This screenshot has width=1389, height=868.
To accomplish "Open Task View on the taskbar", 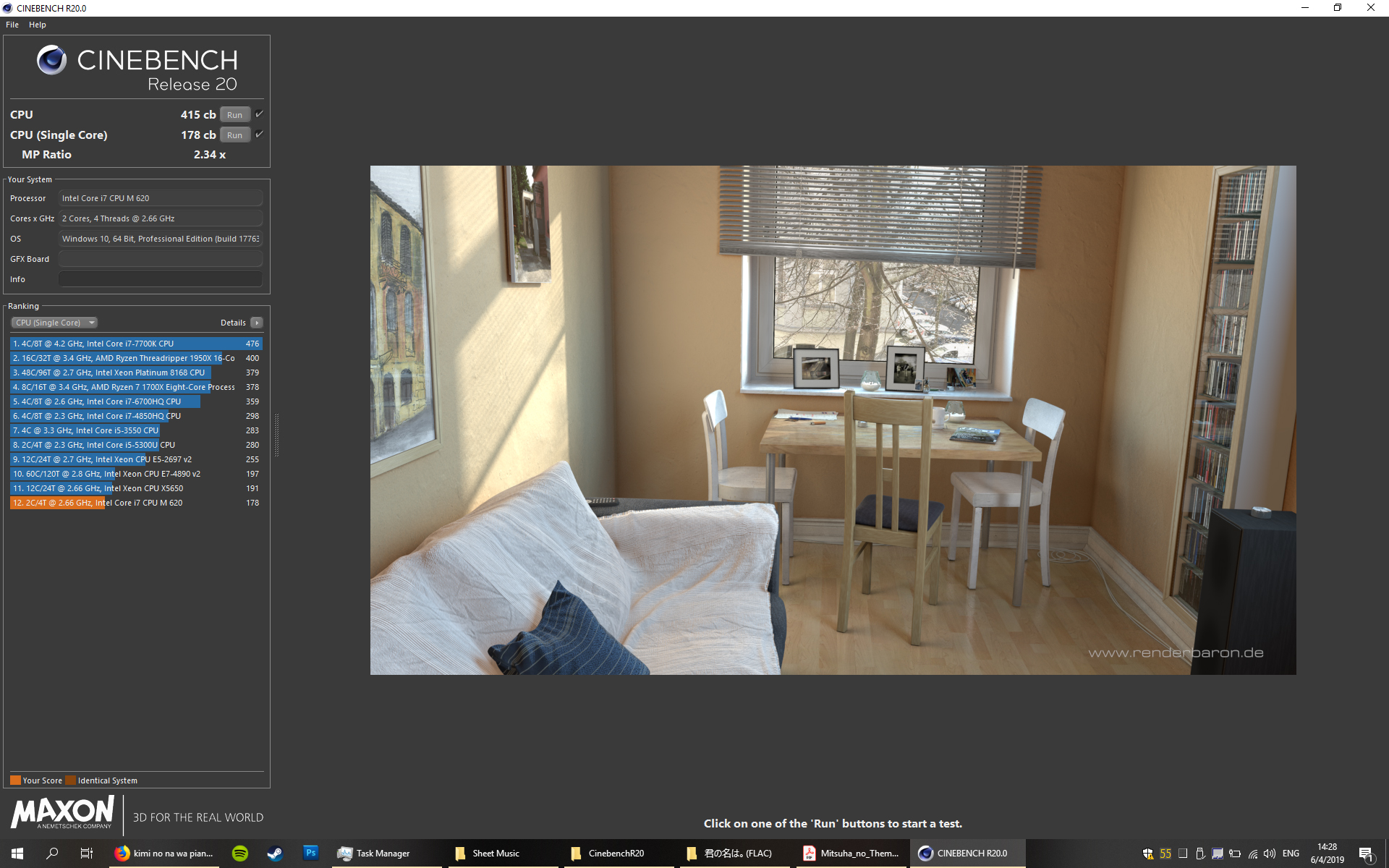I will click(x=86, y=854).
